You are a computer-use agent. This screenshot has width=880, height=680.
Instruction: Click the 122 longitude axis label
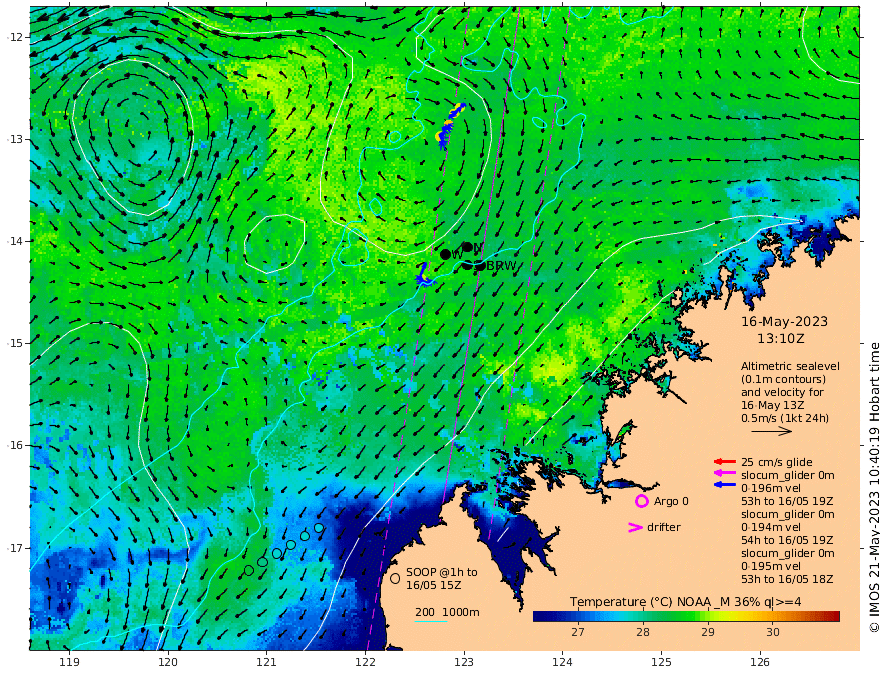[x=365, y=663]
